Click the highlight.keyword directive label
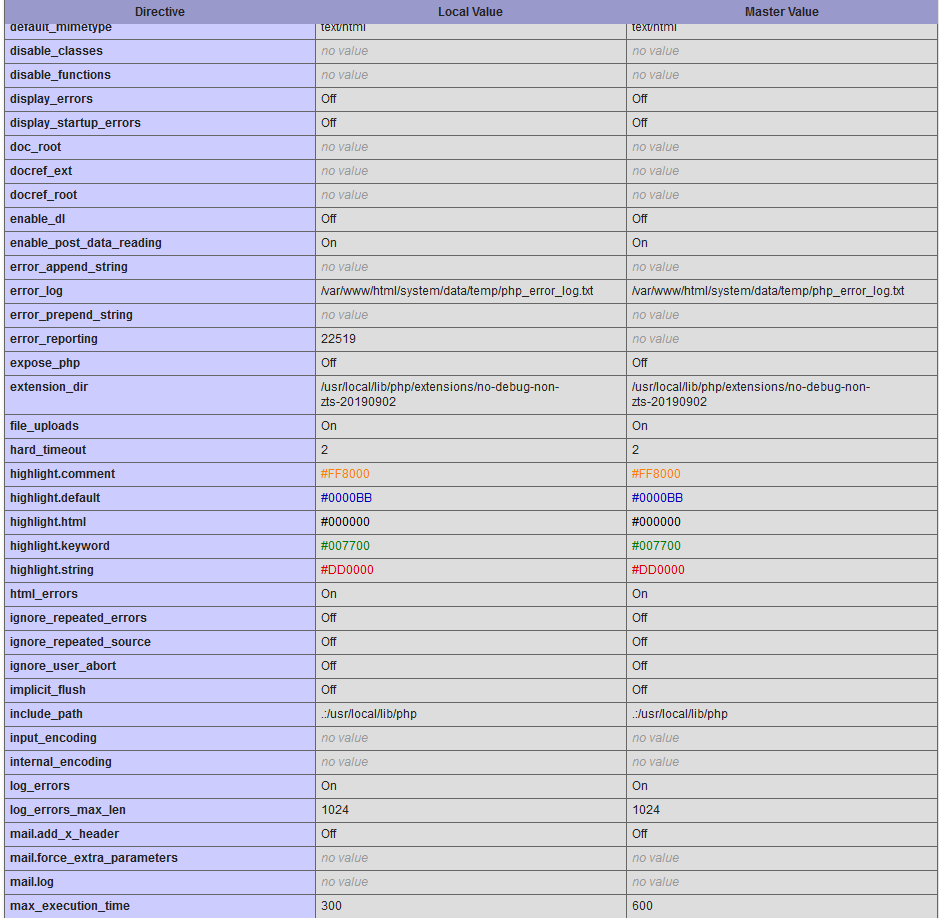The width and height of the screenshot is (939, 918). click(x=60, y=546)
